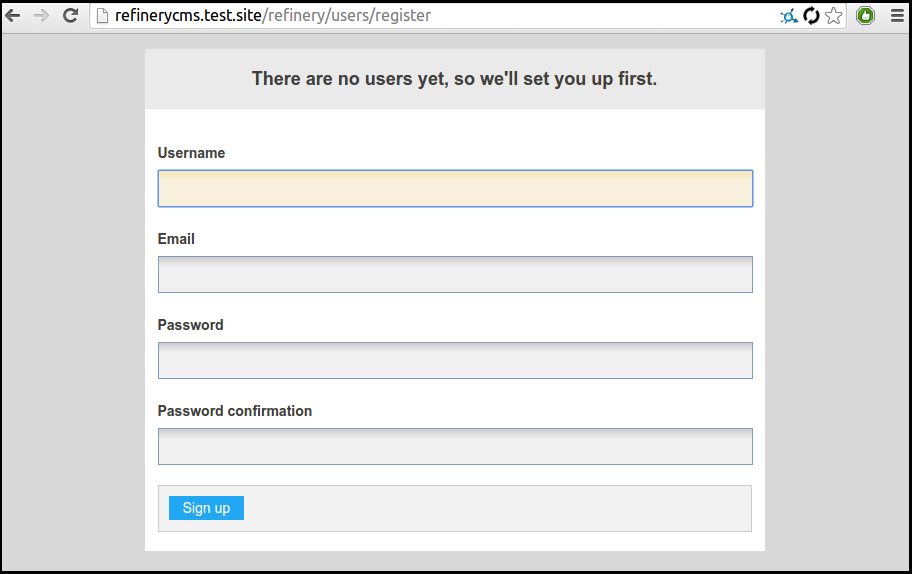The width and height of the screenshot is (912, 574).
Task: Click the Password confirmation label text
Action: coord(235,411)
